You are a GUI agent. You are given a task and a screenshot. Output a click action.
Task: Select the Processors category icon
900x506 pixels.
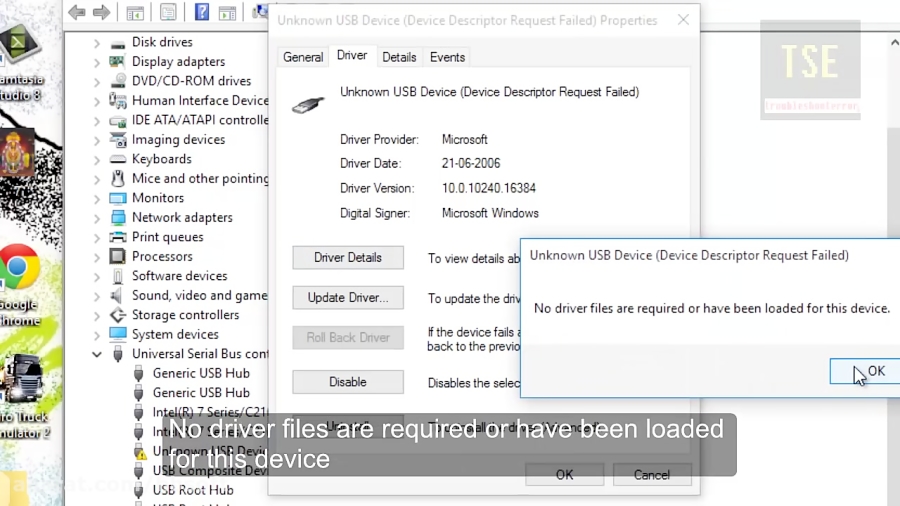pyautogui.click(x=117, y=256)
